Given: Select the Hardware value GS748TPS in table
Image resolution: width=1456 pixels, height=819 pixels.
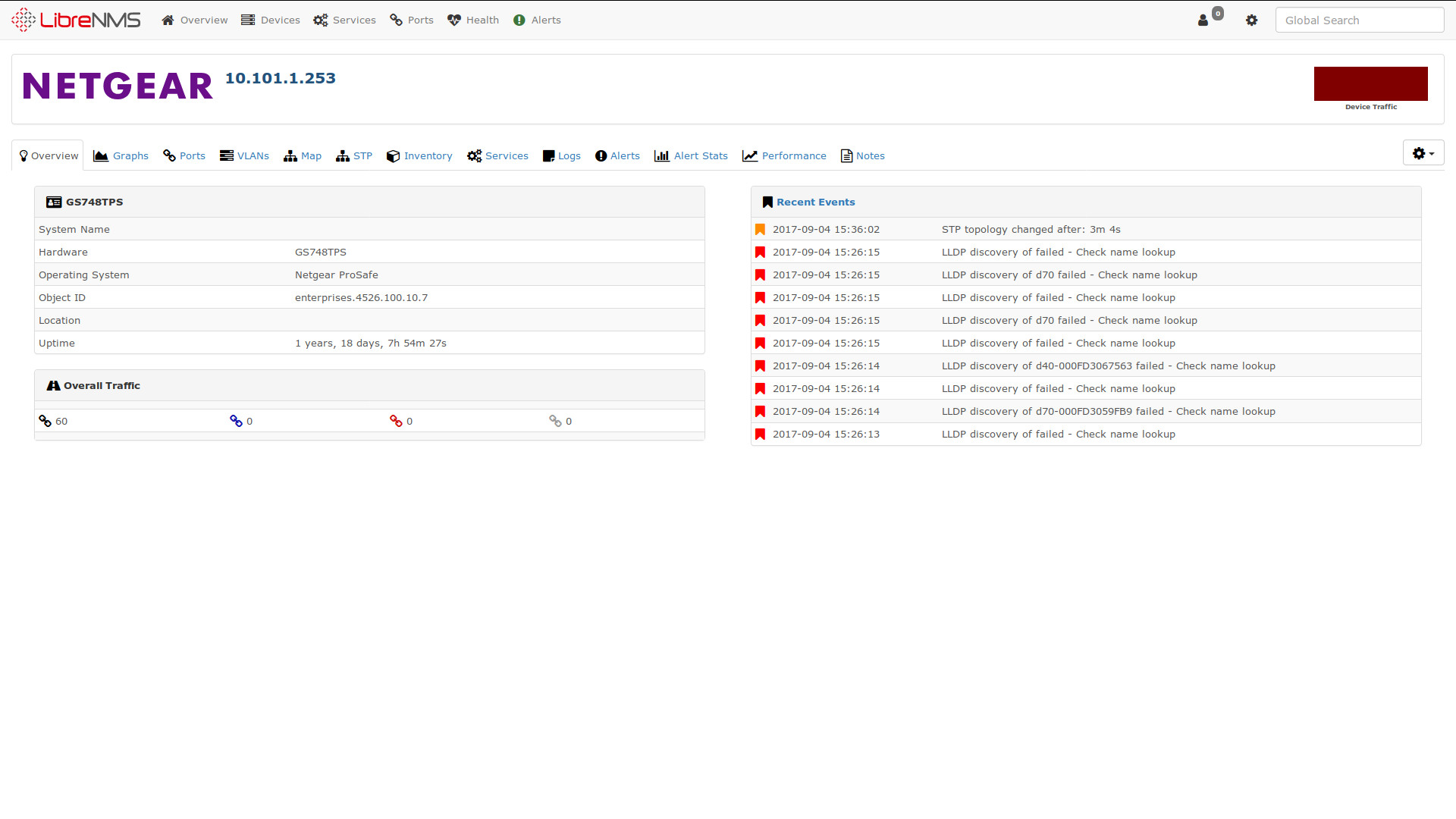Looking at the screenshot, I should pos(321,253).
